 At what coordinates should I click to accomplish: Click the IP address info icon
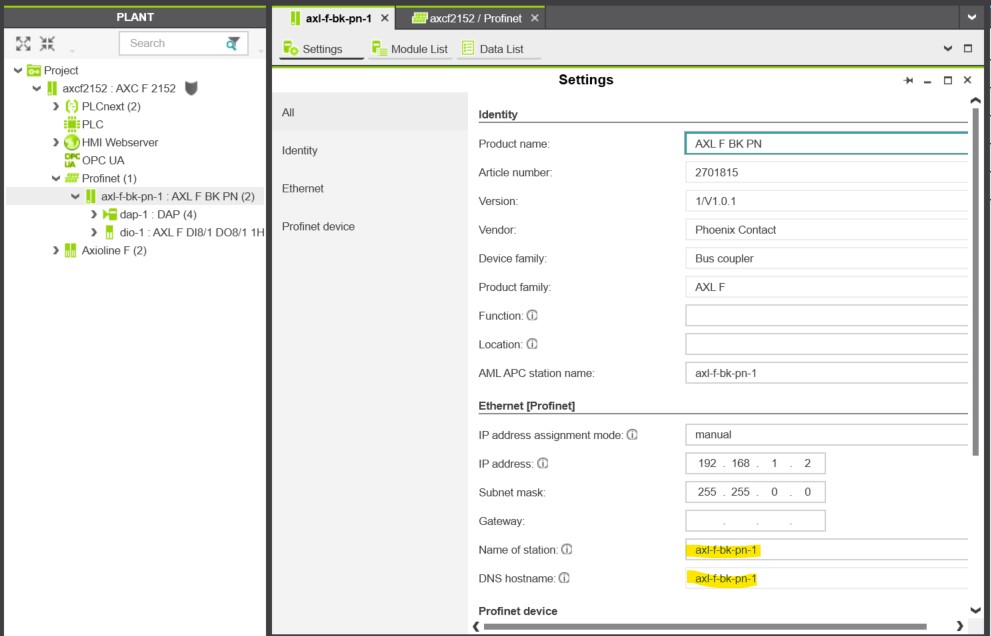543,463
